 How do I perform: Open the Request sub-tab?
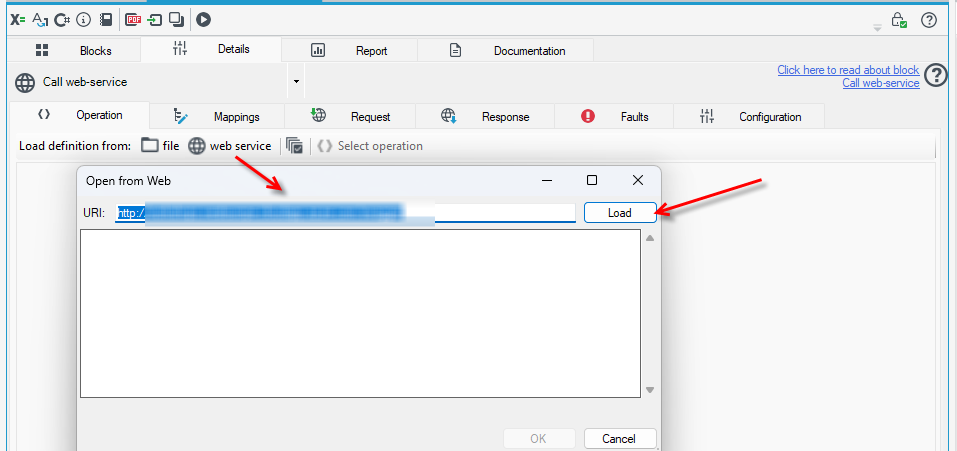point(350,117)
